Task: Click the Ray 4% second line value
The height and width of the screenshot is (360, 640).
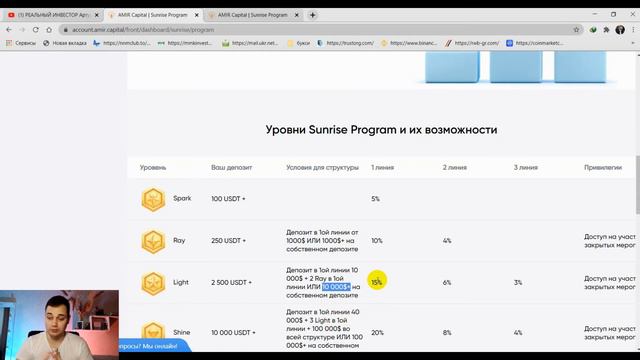Action: coord(447,241)
